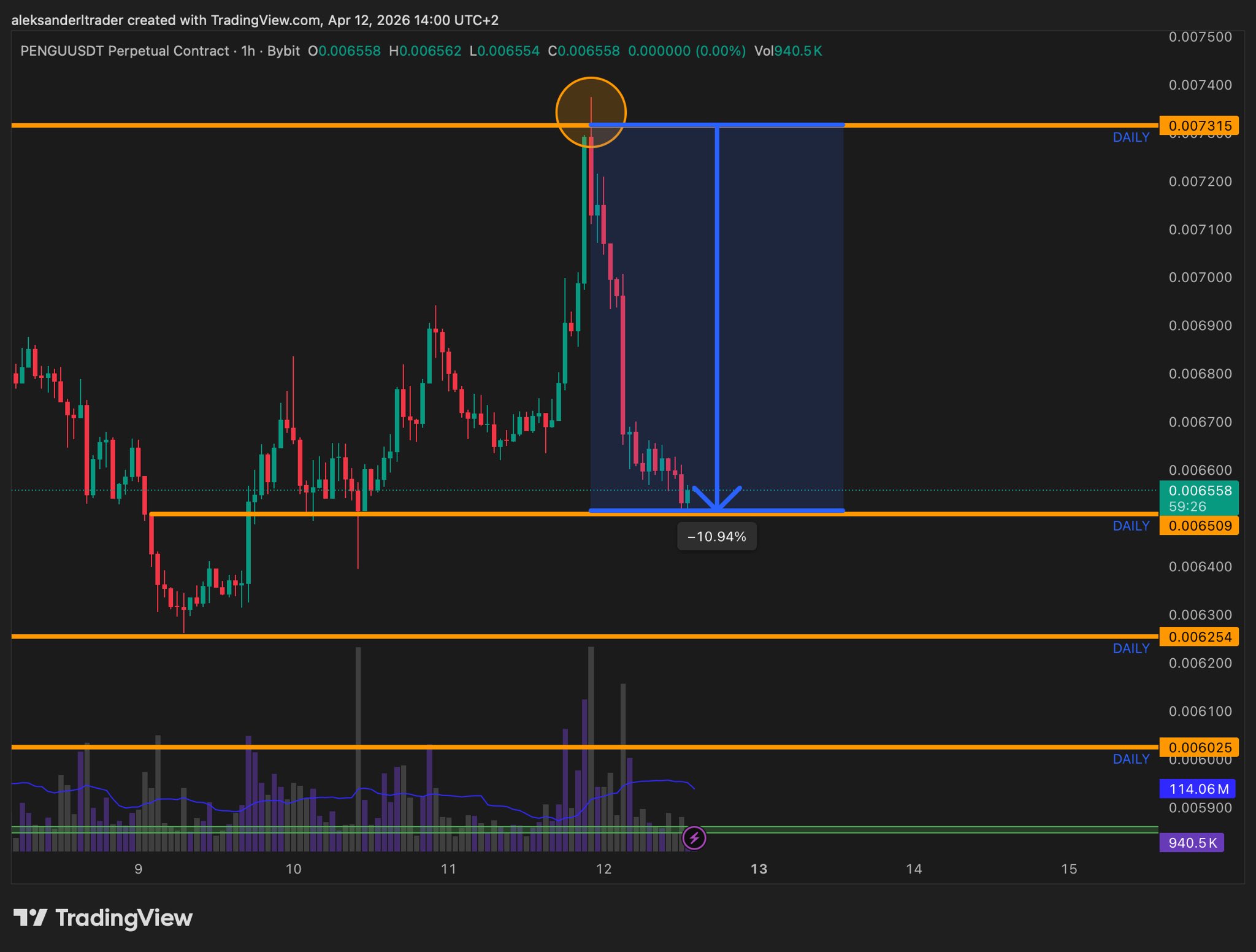Click the PENGUUSDT Perpetual Contract symbol title
This screenshot has height=952, width=1256.
(124, 51)
